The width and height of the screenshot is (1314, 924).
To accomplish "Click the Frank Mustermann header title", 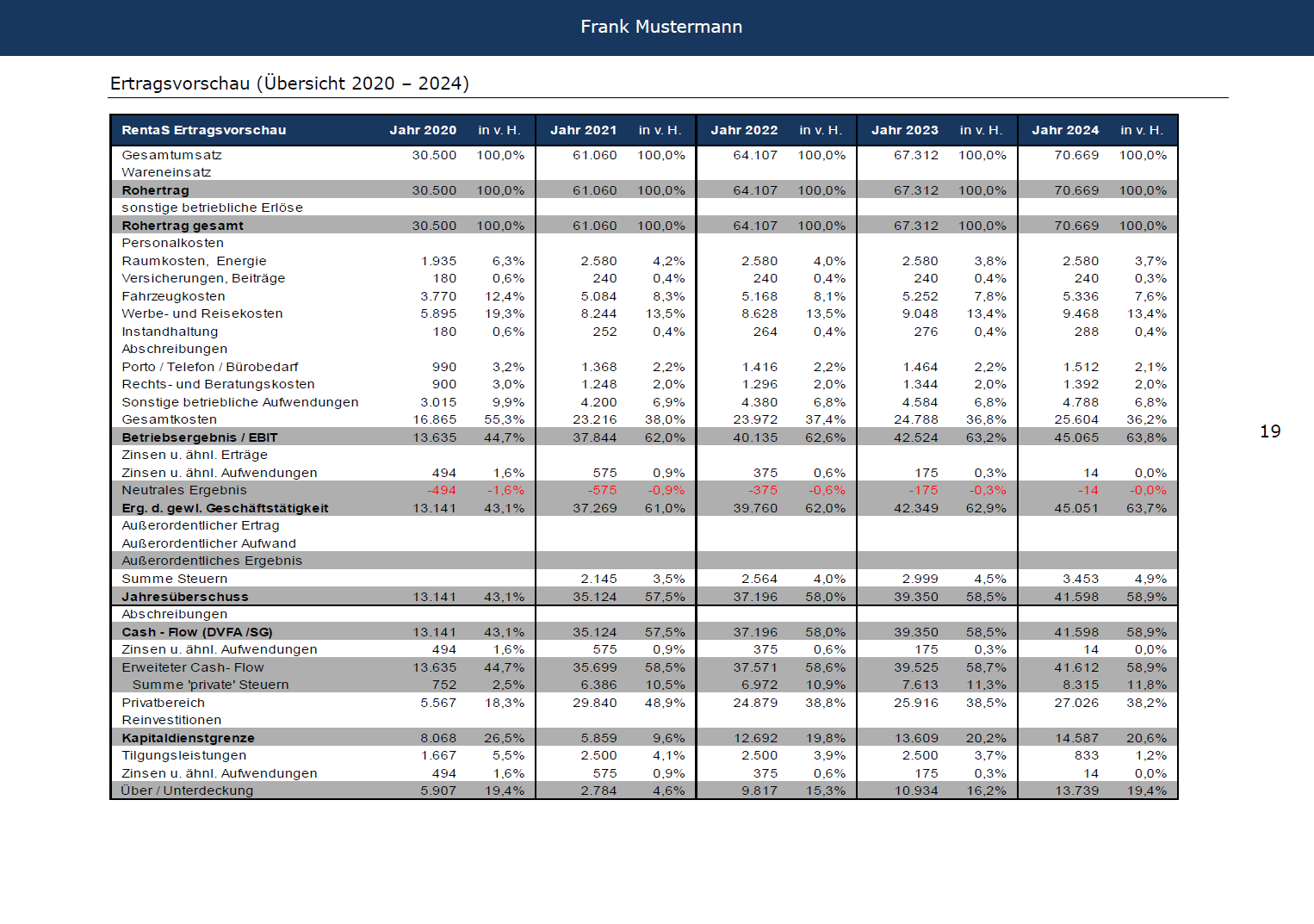I will pyautogui.click(x=661, y=27).
